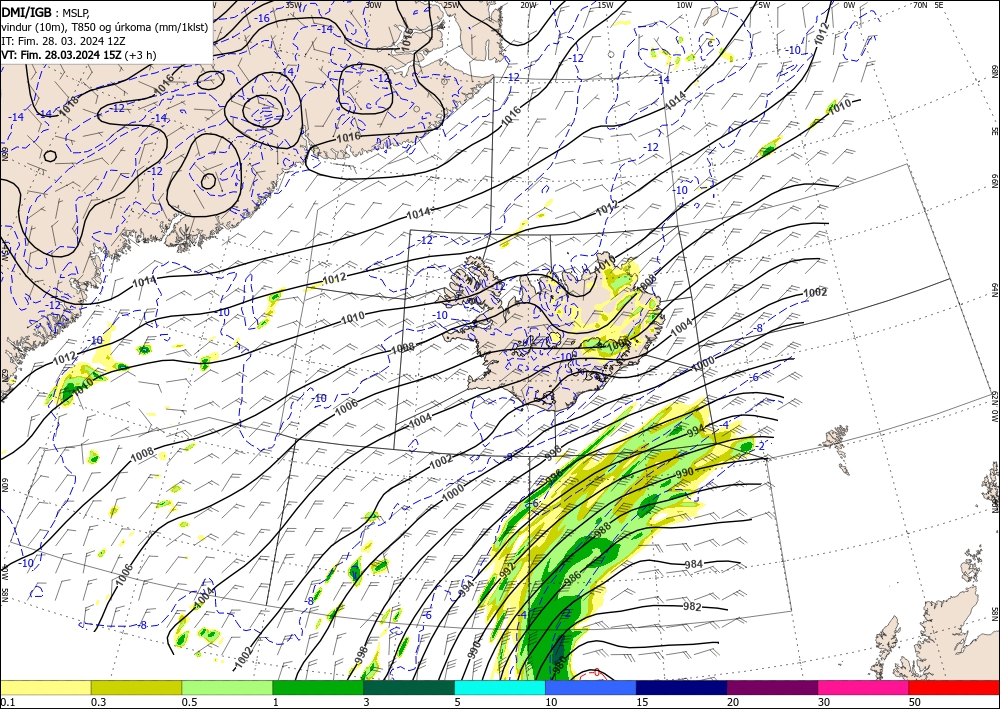1000x709 pixels.
Task: Select the pink 30–50 legend swatch
Action: 864,687
